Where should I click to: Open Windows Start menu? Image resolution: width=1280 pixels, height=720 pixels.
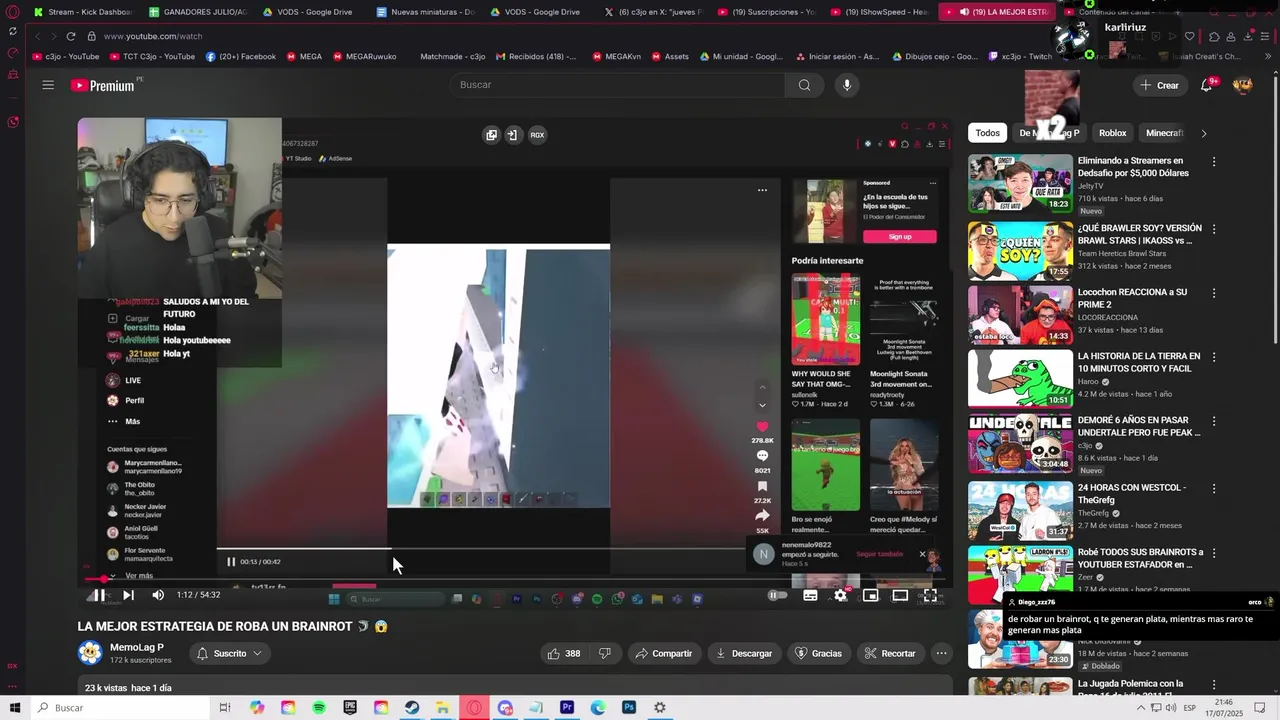(15, 708)
